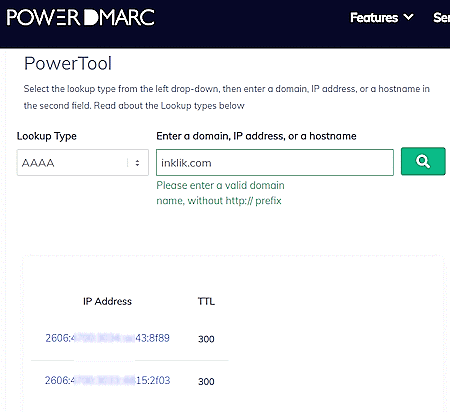Click the domain input field containing inklik.com
The image size is (450, 412).
click(275, 163)
